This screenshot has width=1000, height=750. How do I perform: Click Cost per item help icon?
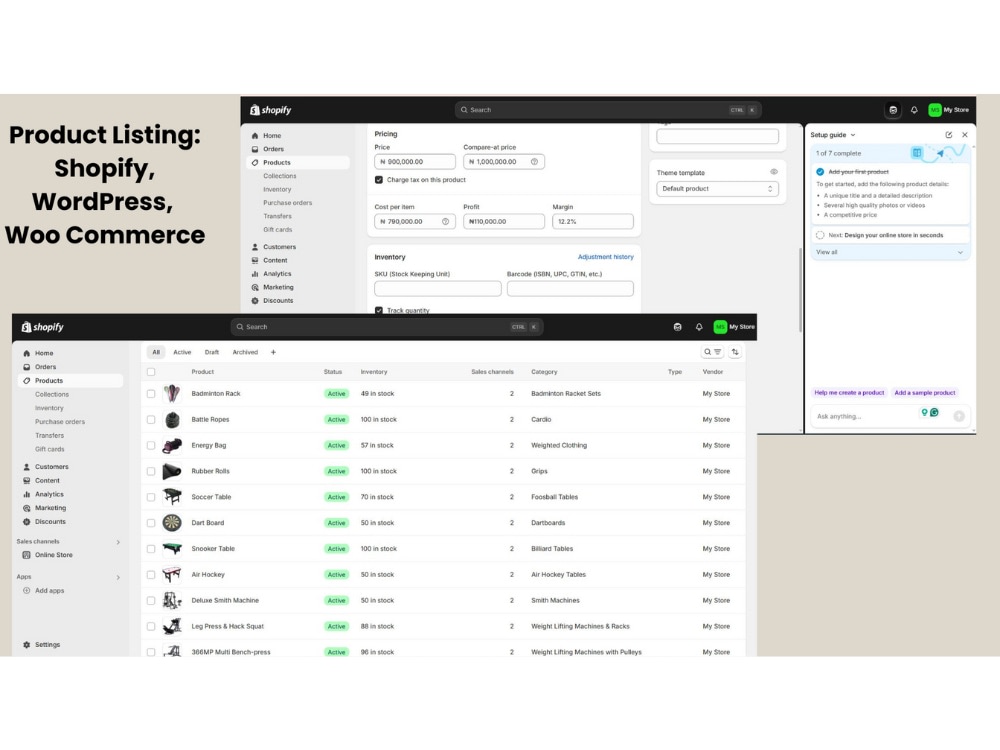pos(445,222)
